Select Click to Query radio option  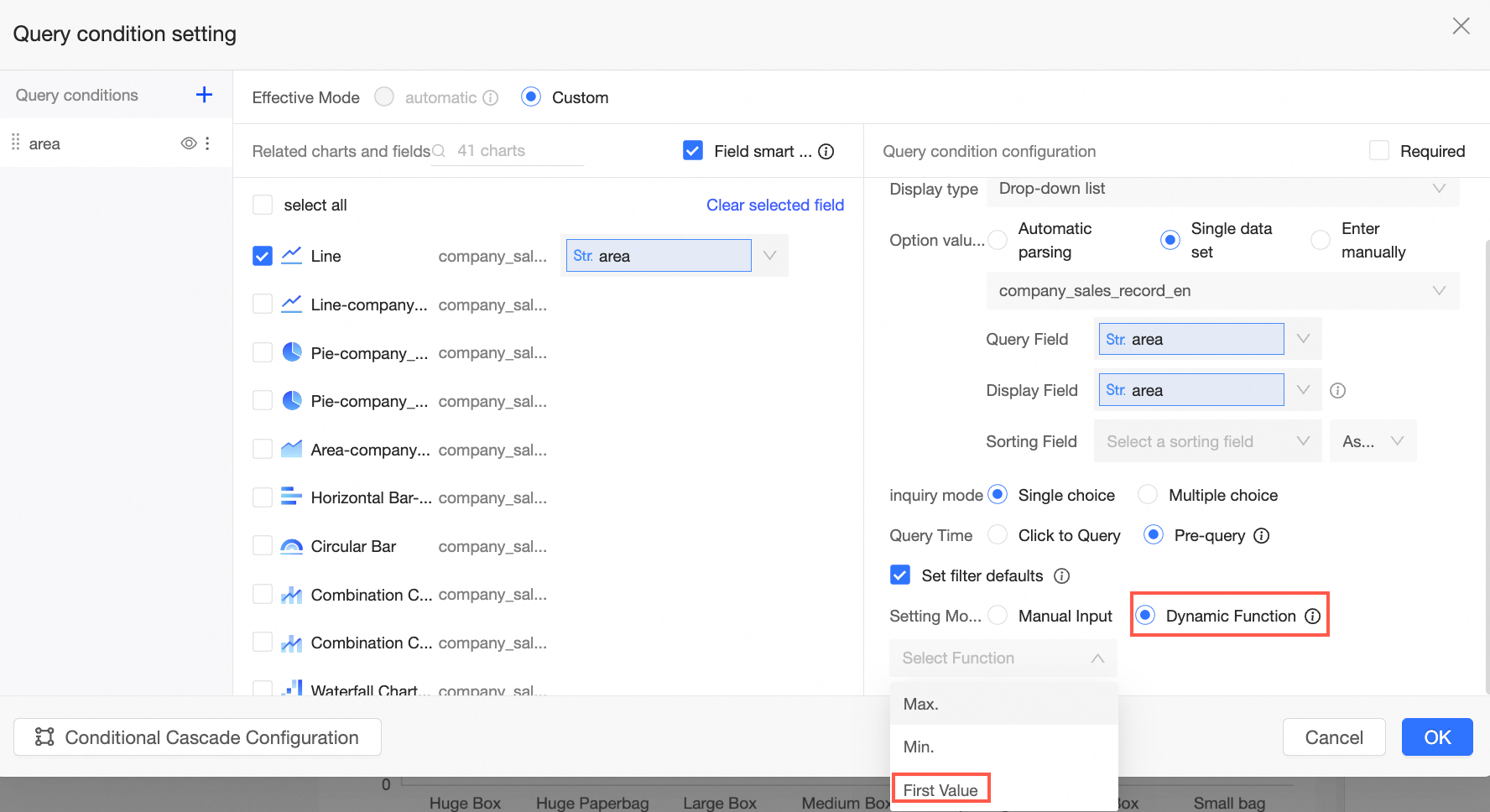coord(998,535)
